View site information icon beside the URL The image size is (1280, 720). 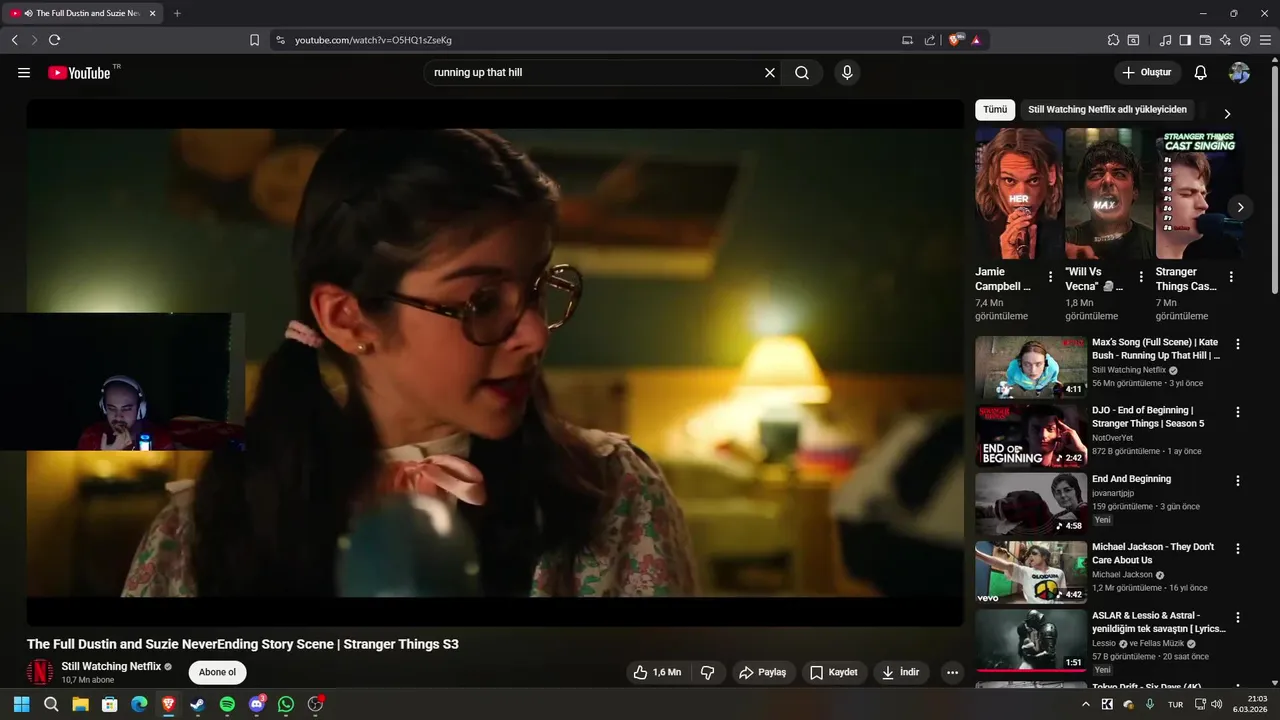click(x=280, y=40)
